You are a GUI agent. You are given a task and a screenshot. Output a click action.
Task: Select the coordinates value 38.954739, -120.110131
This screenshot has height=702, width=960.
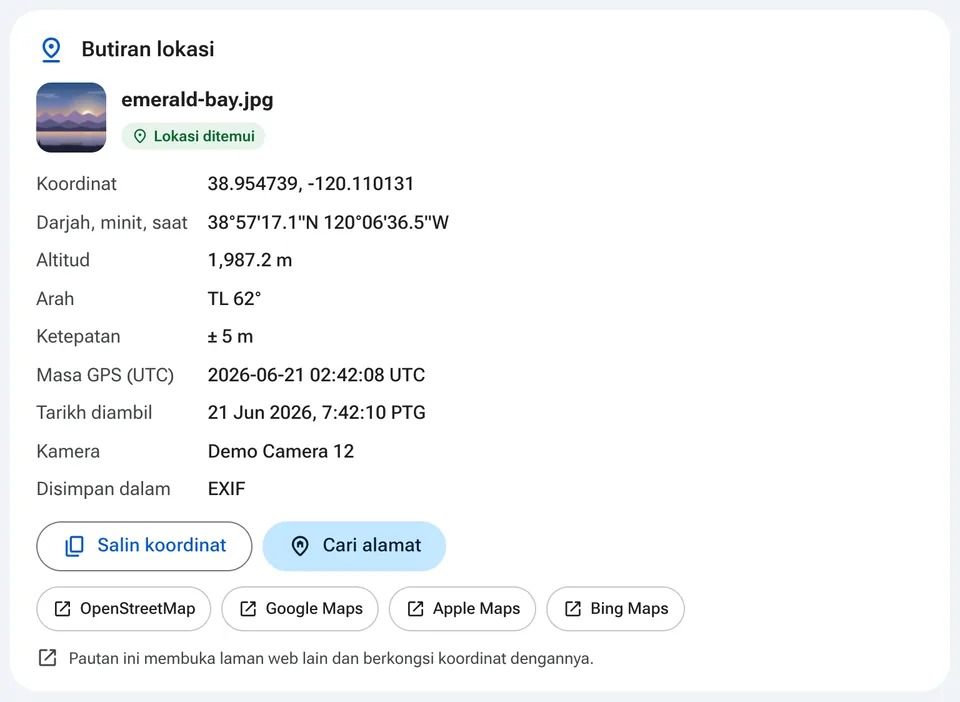(310, 184)
